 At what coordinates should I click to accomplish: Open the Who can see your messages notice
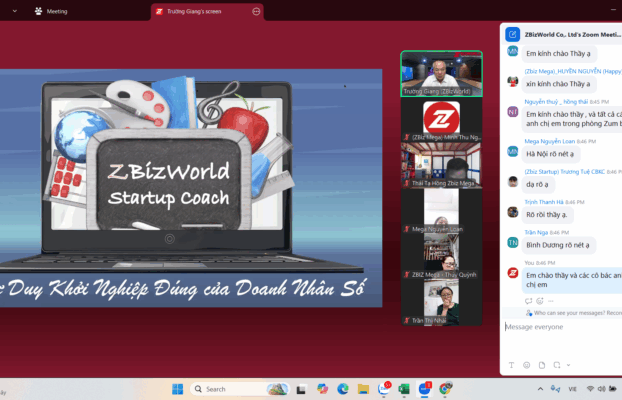574,313
